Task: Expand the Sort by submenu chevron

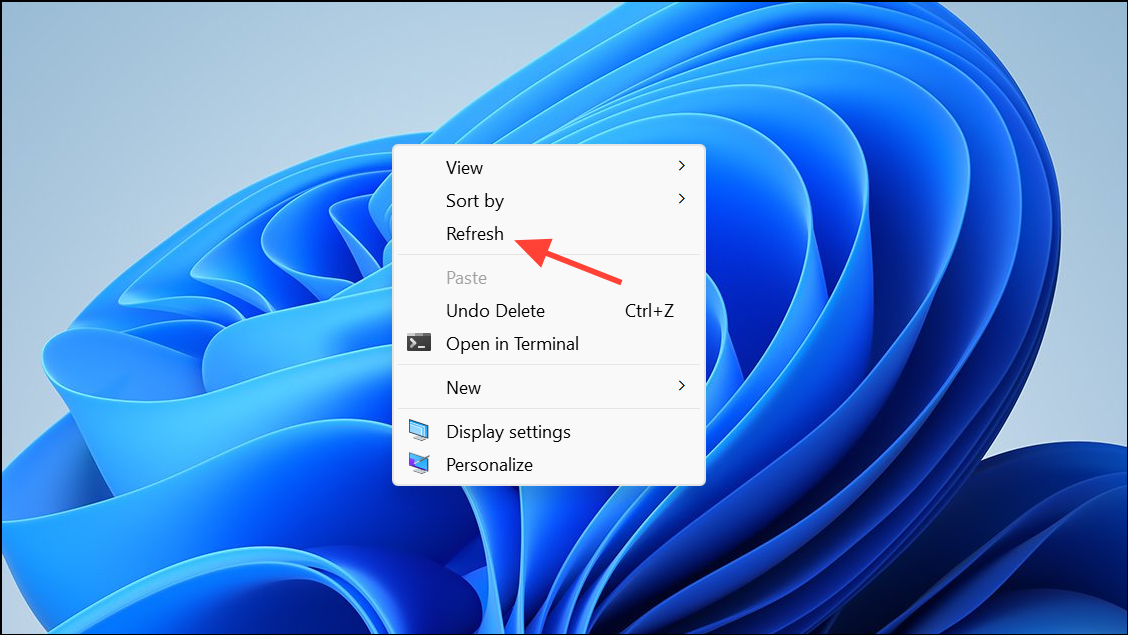Action: coord(681,199)
